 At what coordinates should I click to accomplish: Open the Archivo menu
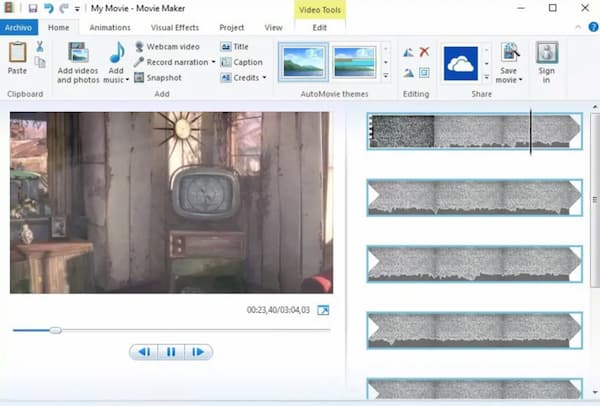click(18, 28)
